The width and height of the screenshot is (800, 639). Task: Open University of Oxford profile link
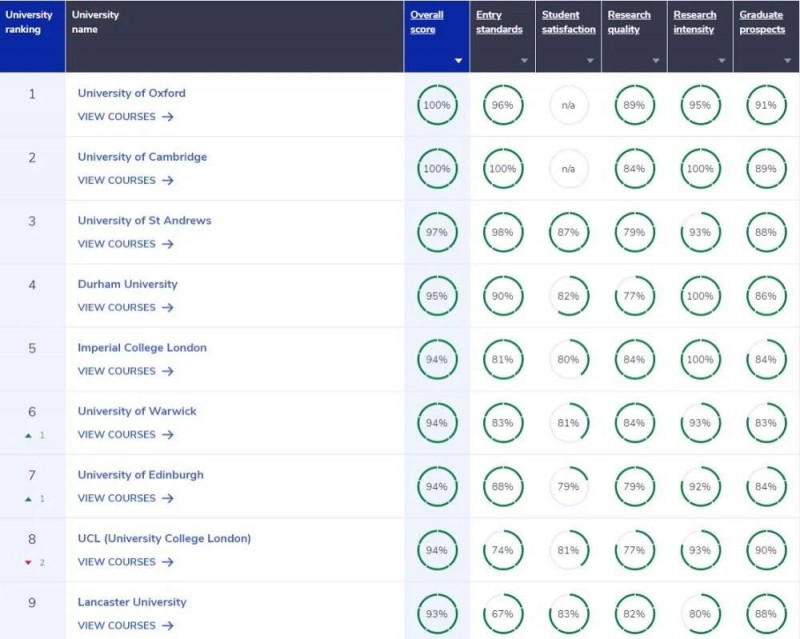[131, 93]
